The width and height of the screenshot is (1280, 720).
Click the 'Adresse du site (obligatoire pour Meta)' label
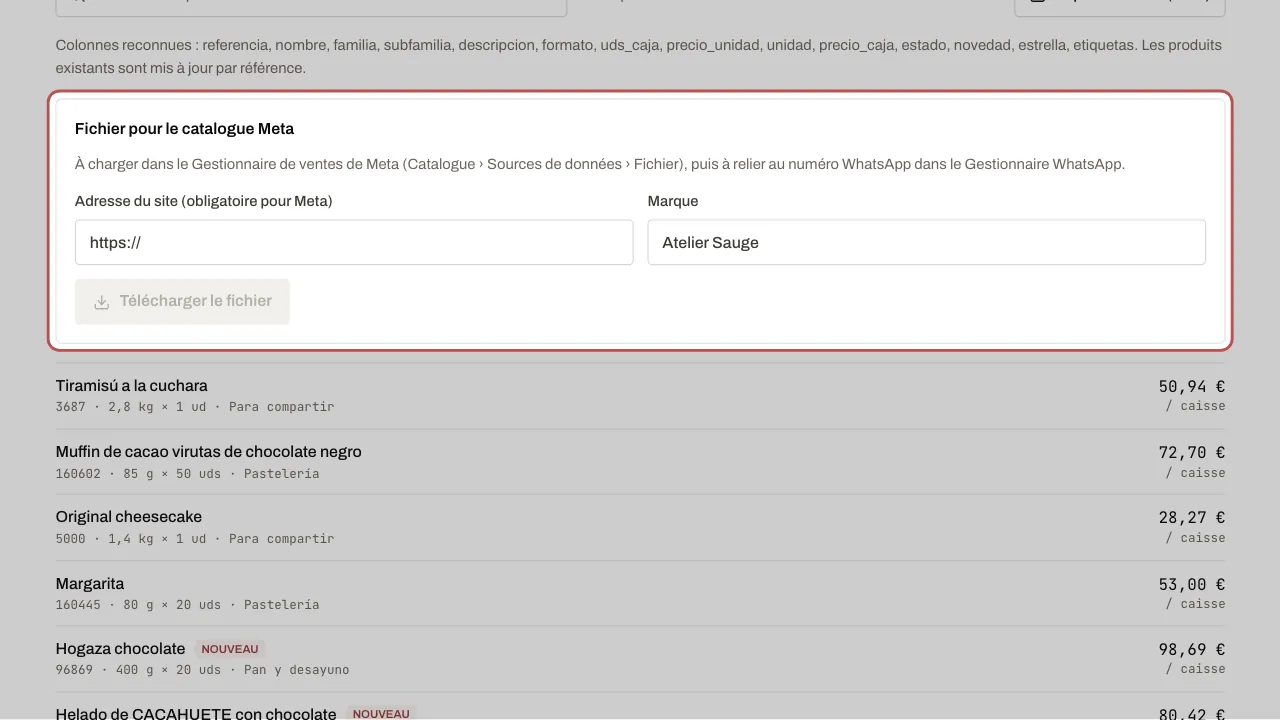pos(204,201)
